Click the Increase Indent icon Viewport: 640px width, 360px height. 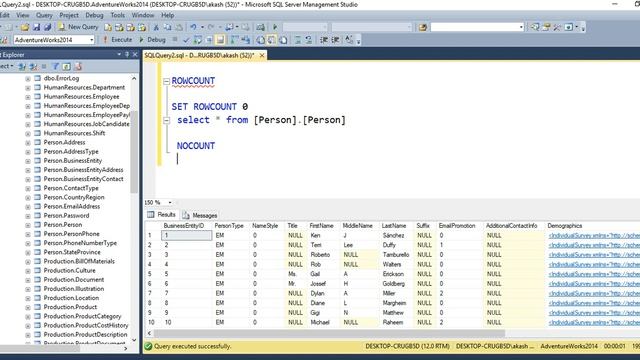[x=335, y=40]
